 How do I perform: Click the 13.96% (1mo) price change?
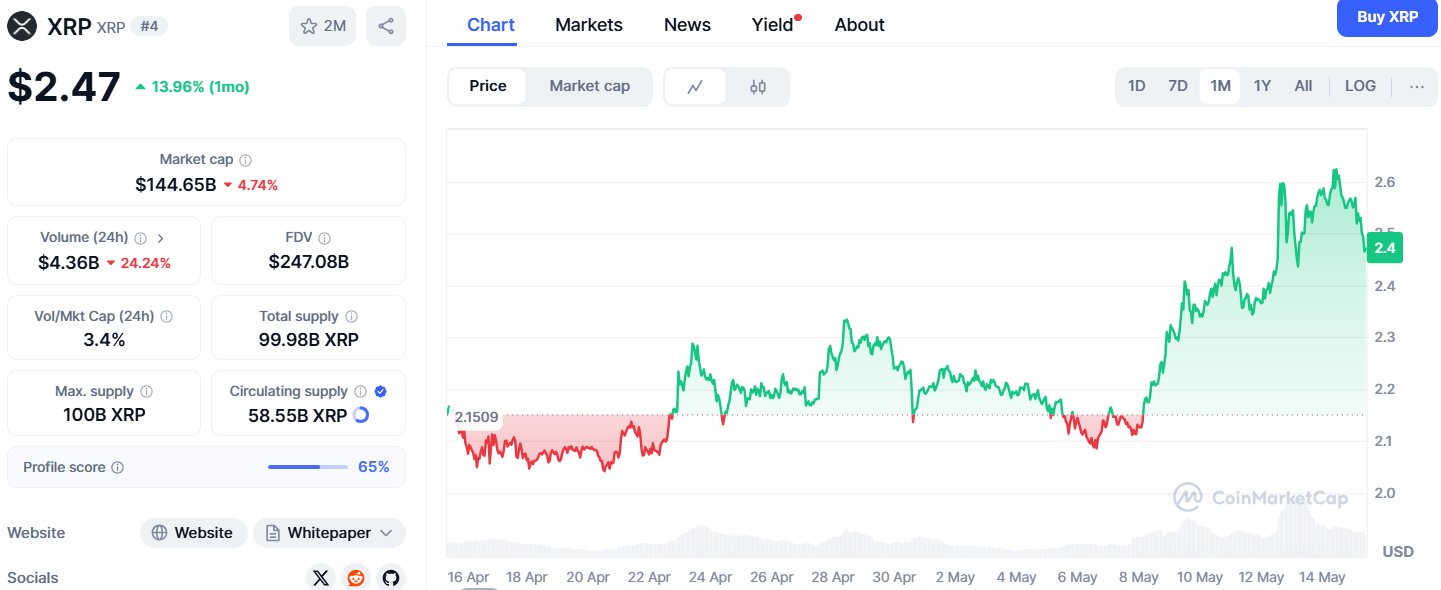[x=192, y=87]
